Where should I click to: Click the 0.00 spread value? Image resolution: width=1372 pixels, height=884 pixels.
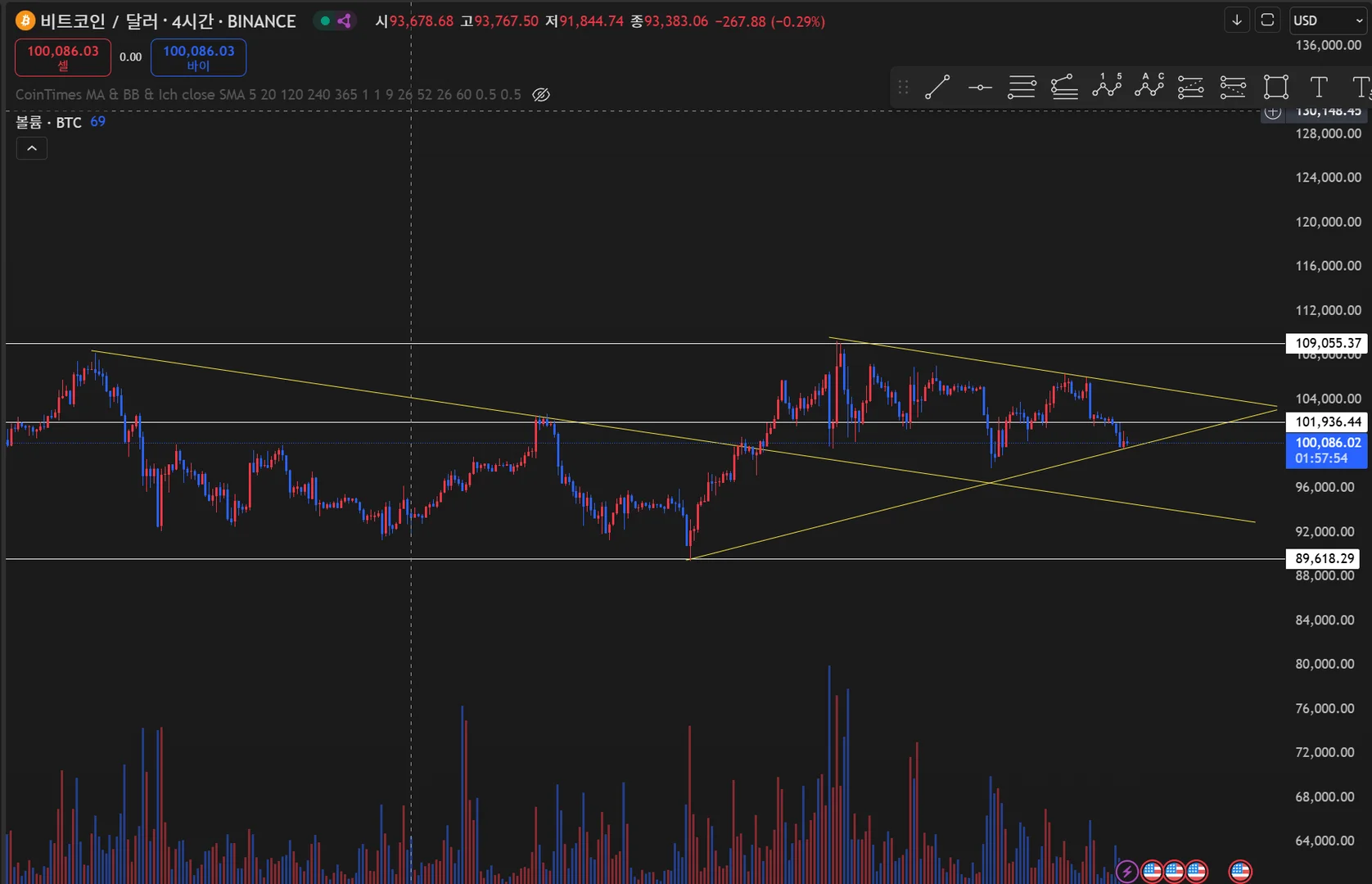tap(130, 57)
